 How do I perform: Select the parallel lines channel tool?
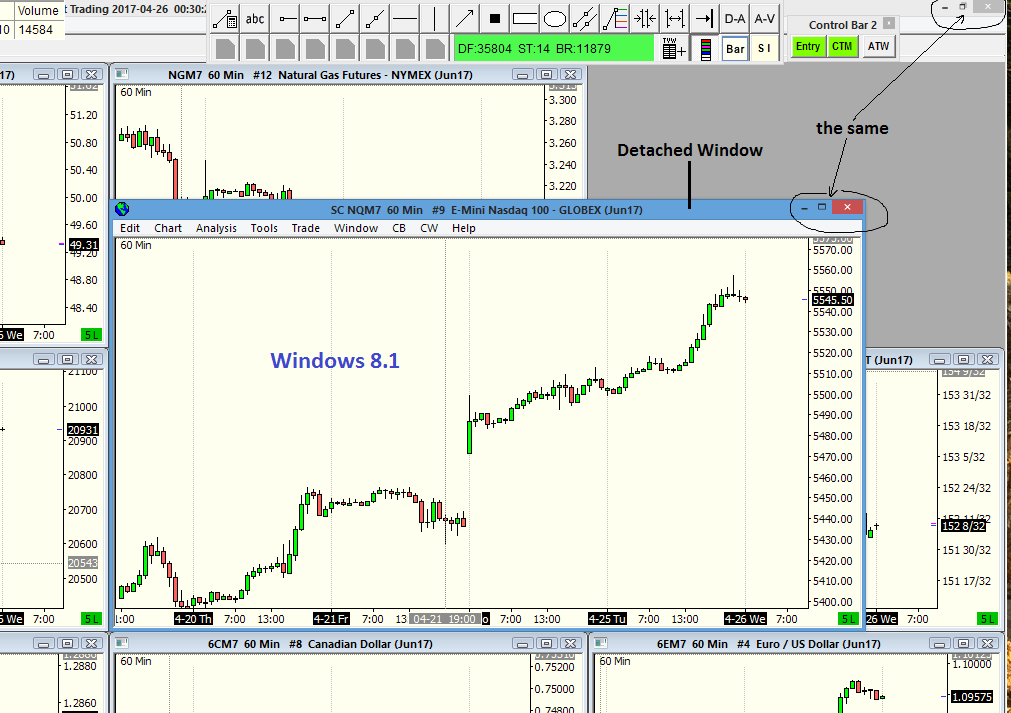(x=585, y=19)
